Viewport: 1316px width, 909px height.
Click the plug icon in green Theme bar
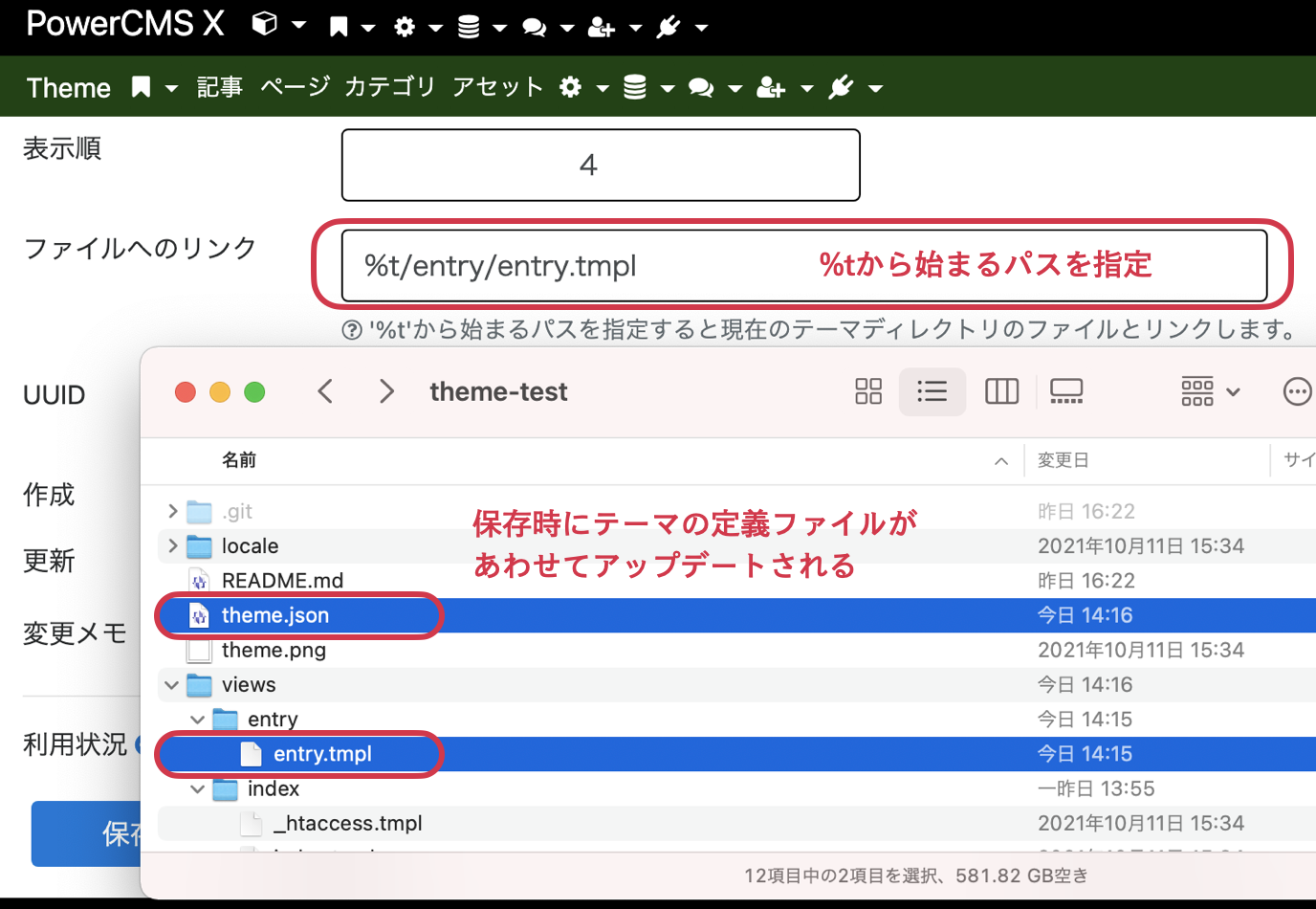[841, 87]
